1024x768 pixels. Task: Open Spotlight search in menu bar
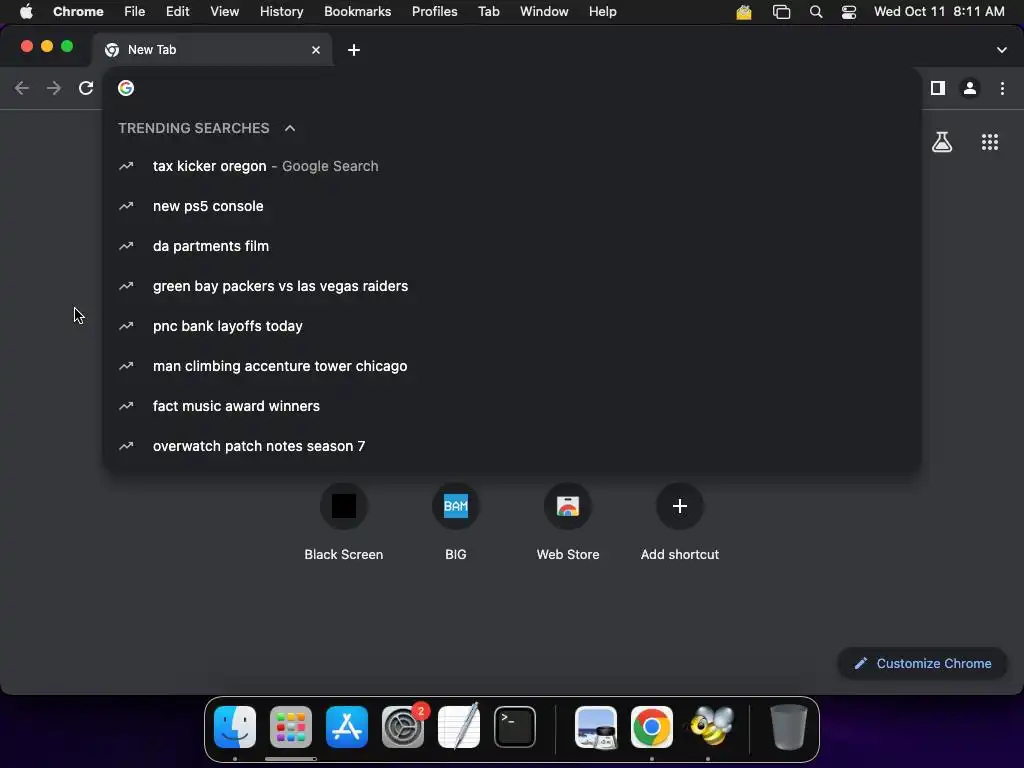point(816,12)
